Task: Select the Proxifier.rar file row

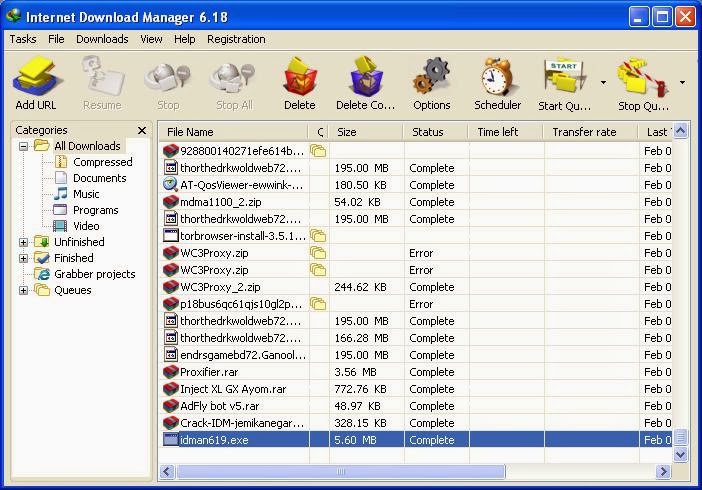Action: (416, 372)
